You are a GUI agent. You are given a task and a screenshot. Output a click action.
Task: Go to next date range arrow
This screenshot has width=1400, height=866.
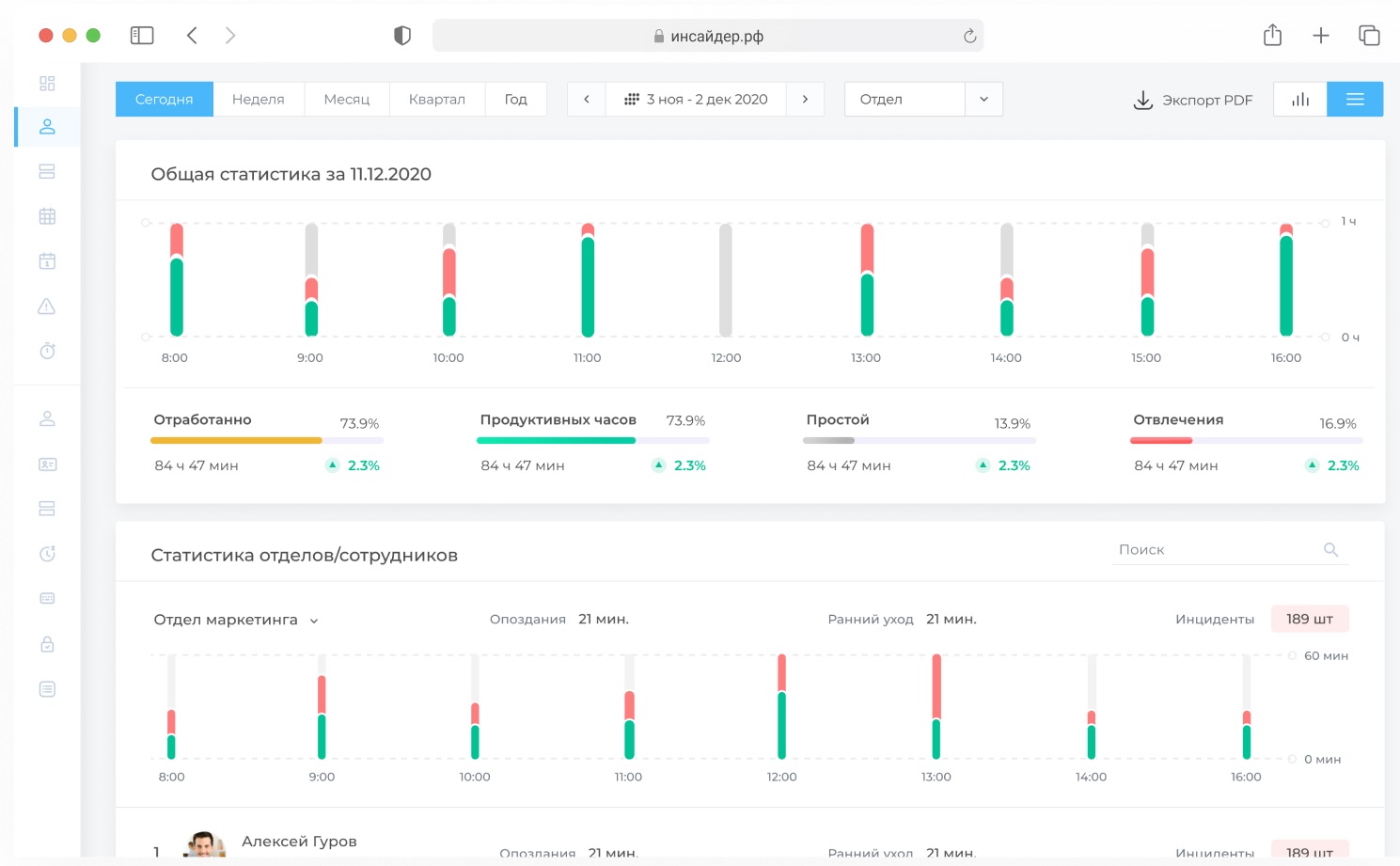pos(805,100)
